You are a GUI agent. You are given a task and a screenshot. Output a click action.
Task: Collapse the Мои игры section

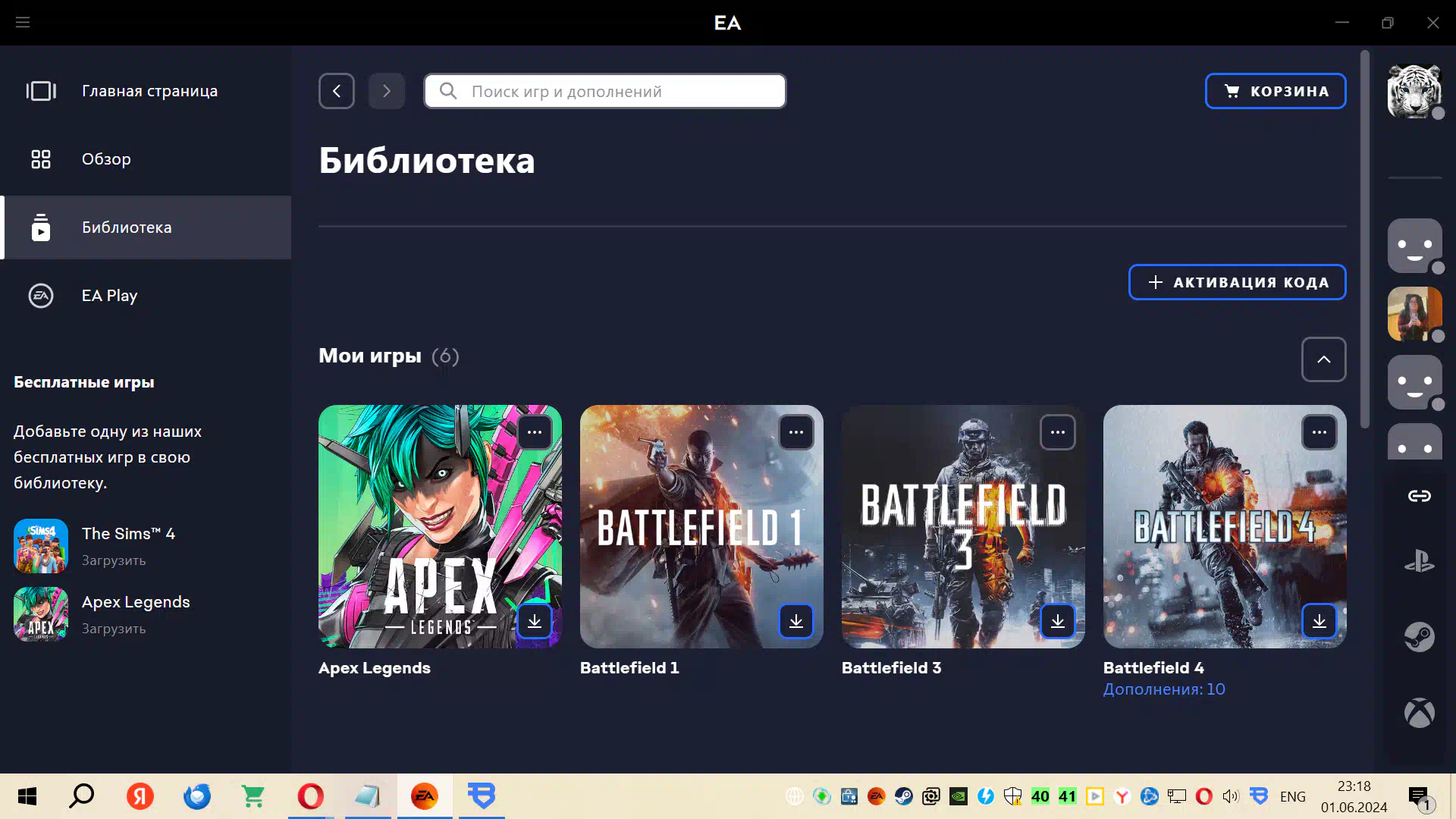(x=1324, y=359)
